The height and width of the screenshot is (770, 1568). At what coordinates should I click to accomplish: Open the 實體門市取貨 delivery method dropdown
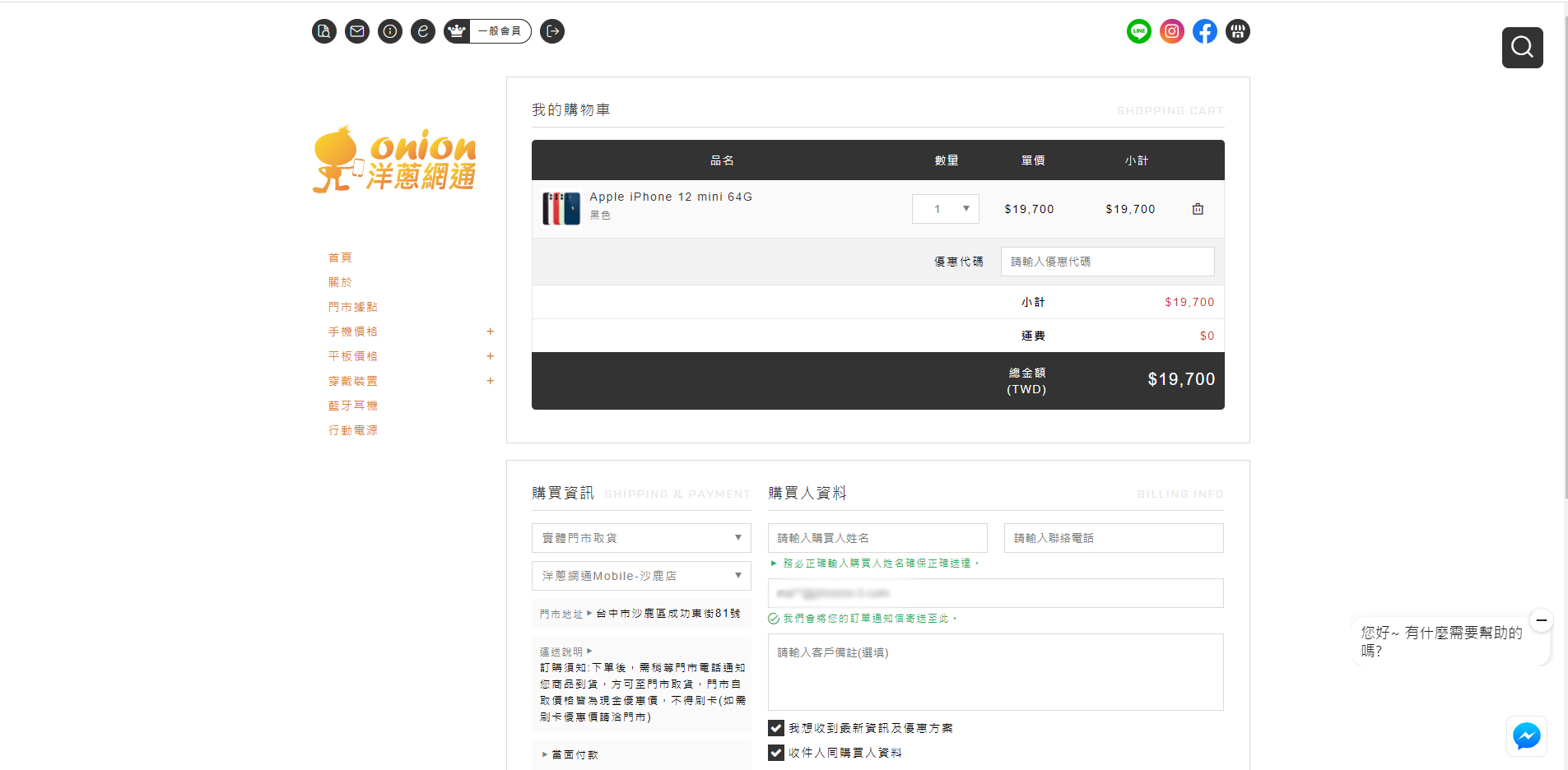640,538
